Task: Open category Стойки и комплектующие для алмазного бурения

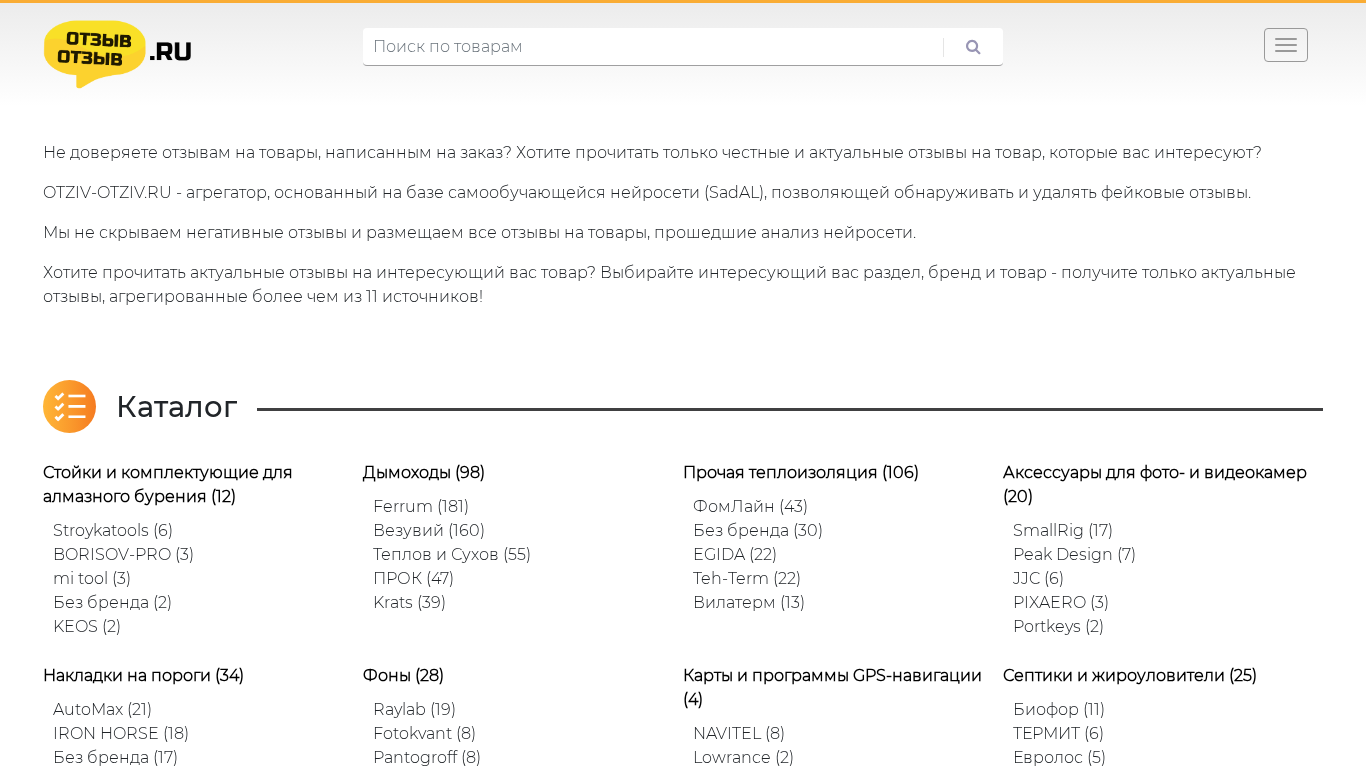Action: [168, 484]
